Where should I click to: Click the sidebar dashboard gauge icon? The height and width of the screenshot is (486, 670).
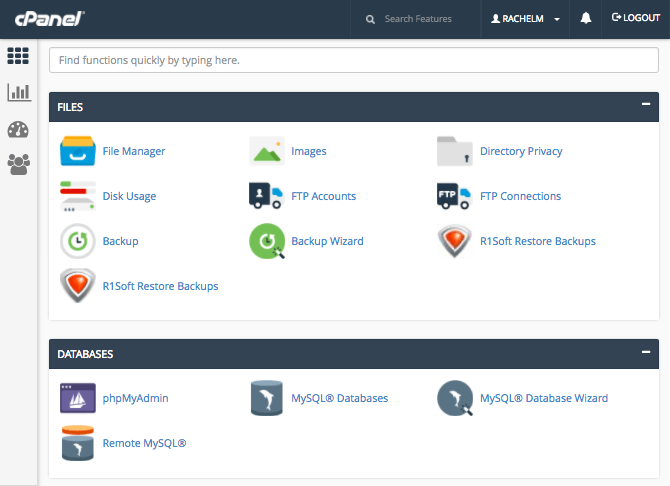pyautogui.click(x=18, y=130)
